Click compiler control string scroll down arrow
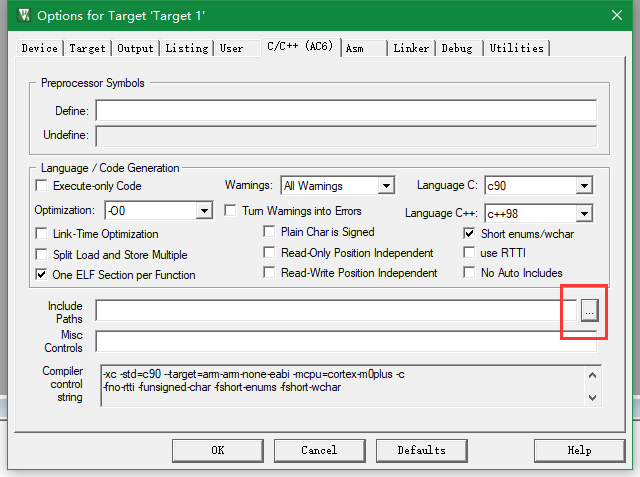The width and height of the screenshot is (640, 477). tap(593, 397)
